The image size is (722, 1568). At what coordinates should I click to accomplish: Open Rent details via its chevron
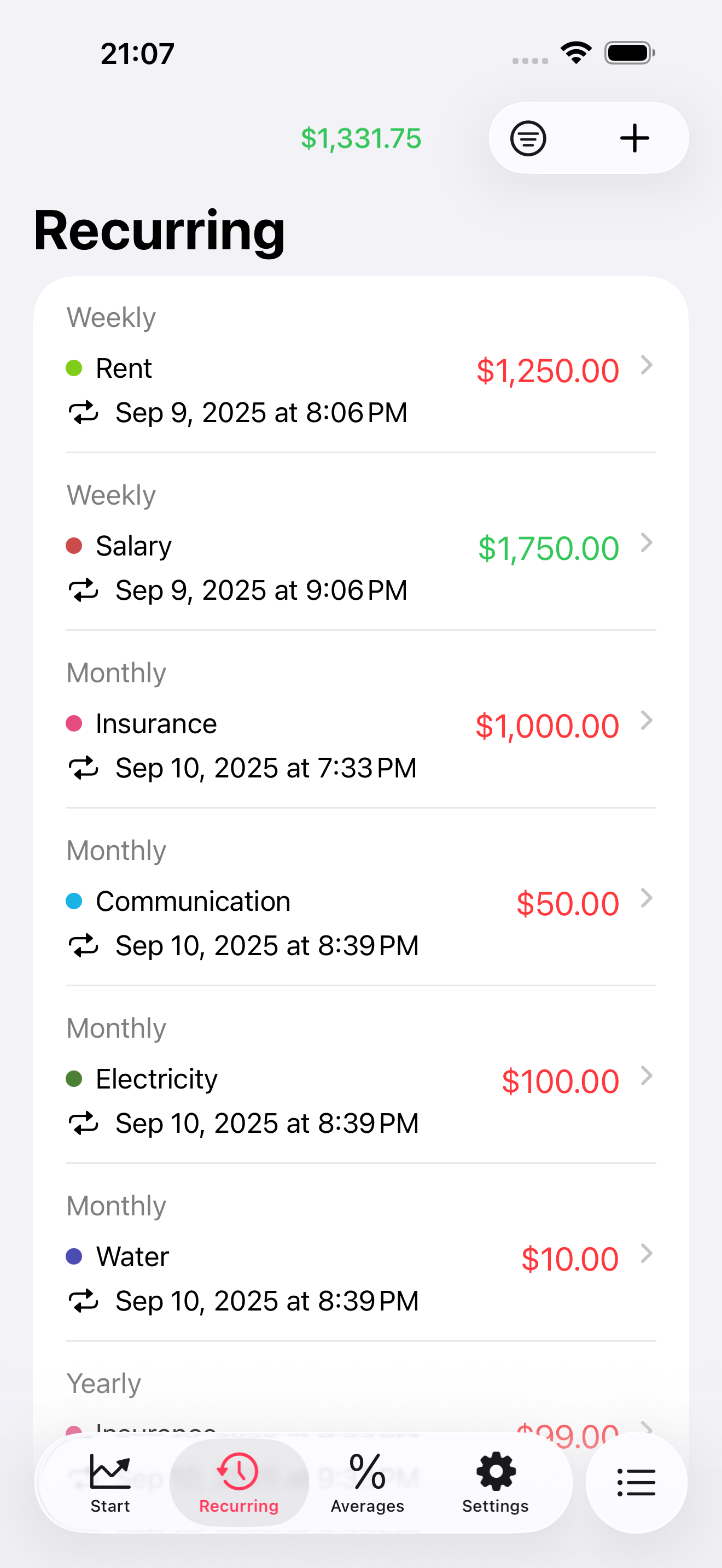tap(647, 365)
